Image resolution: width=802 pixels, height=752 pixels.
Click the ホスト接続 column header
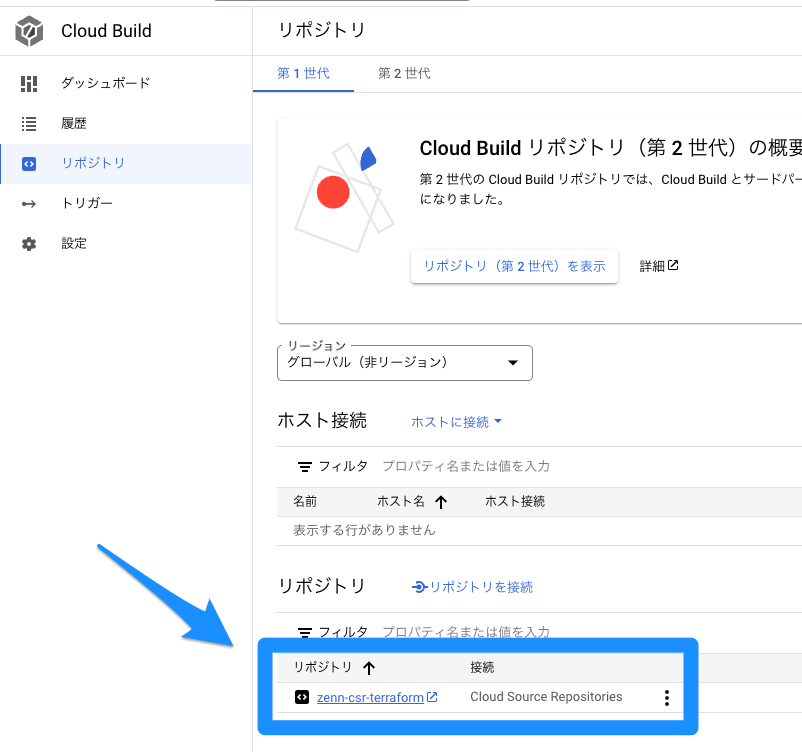pyautogui.click(x=515, y=502)
